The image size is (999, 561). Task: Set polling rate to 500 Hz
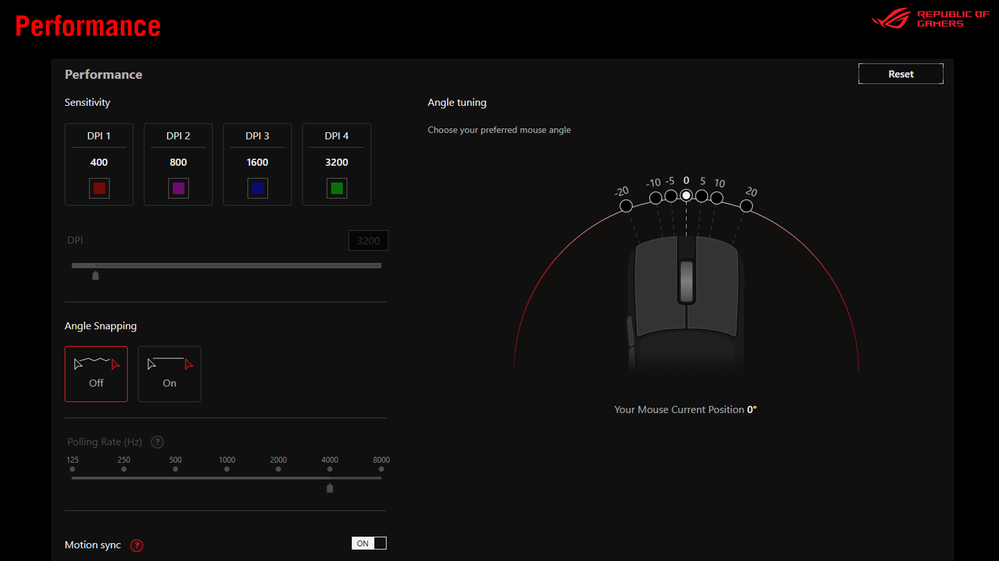pyautogui.click(x=175, y=469)
